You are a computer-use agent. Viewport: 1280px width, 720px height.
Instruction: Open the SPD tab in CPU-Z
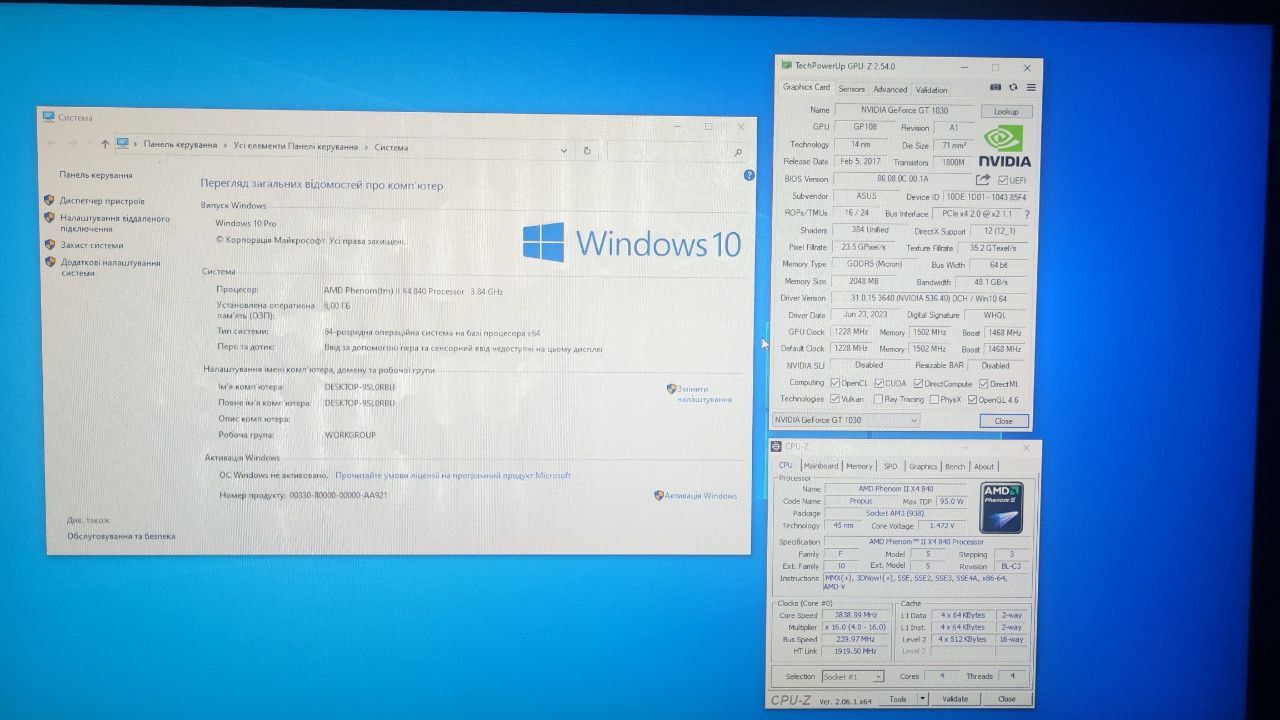[x=890, y=466]
